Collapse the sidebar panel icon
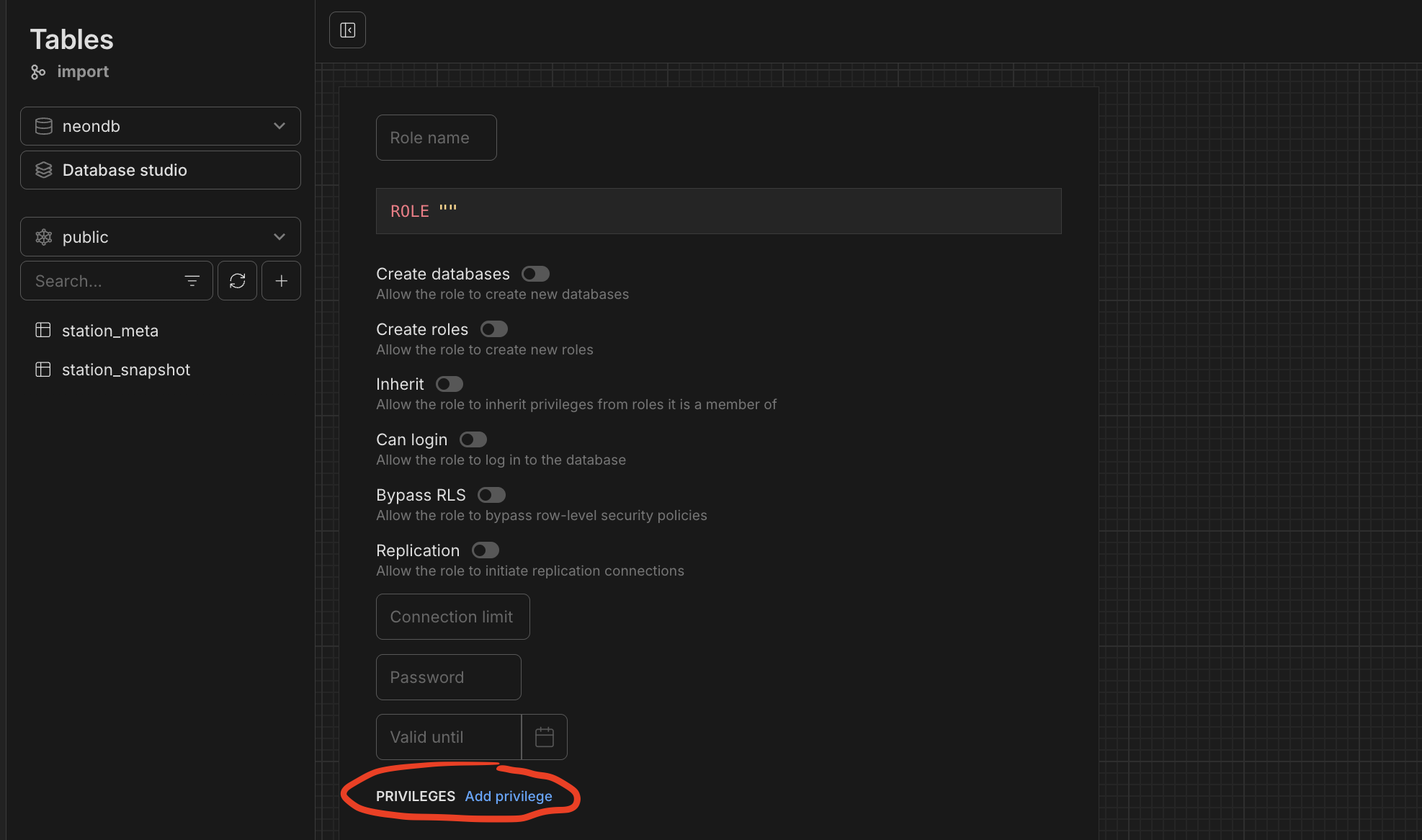Viewport: 1422px width, 840px height. (347, 30)
